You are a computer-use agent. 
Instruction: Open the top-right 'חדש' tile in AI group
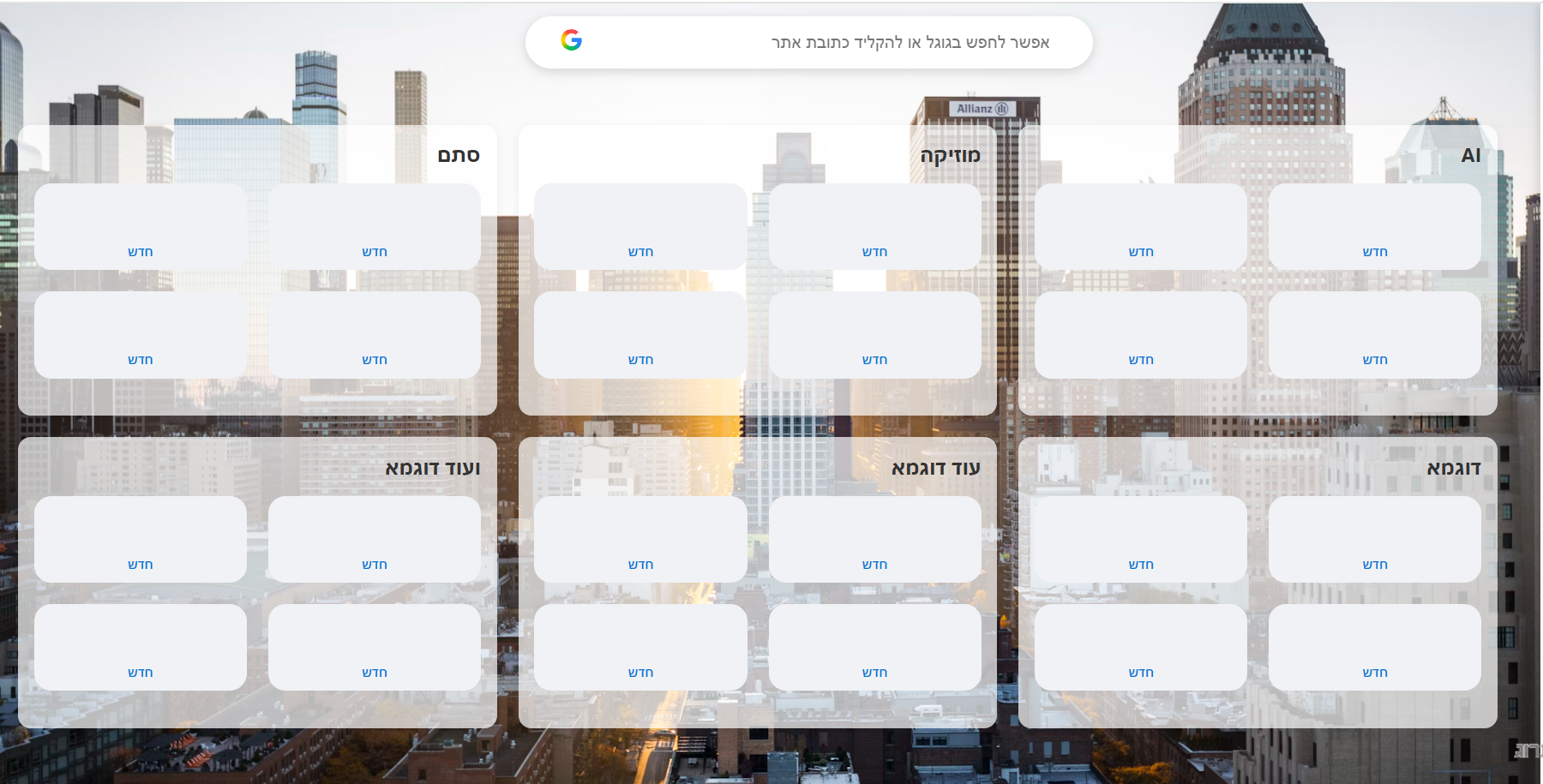1374,227
